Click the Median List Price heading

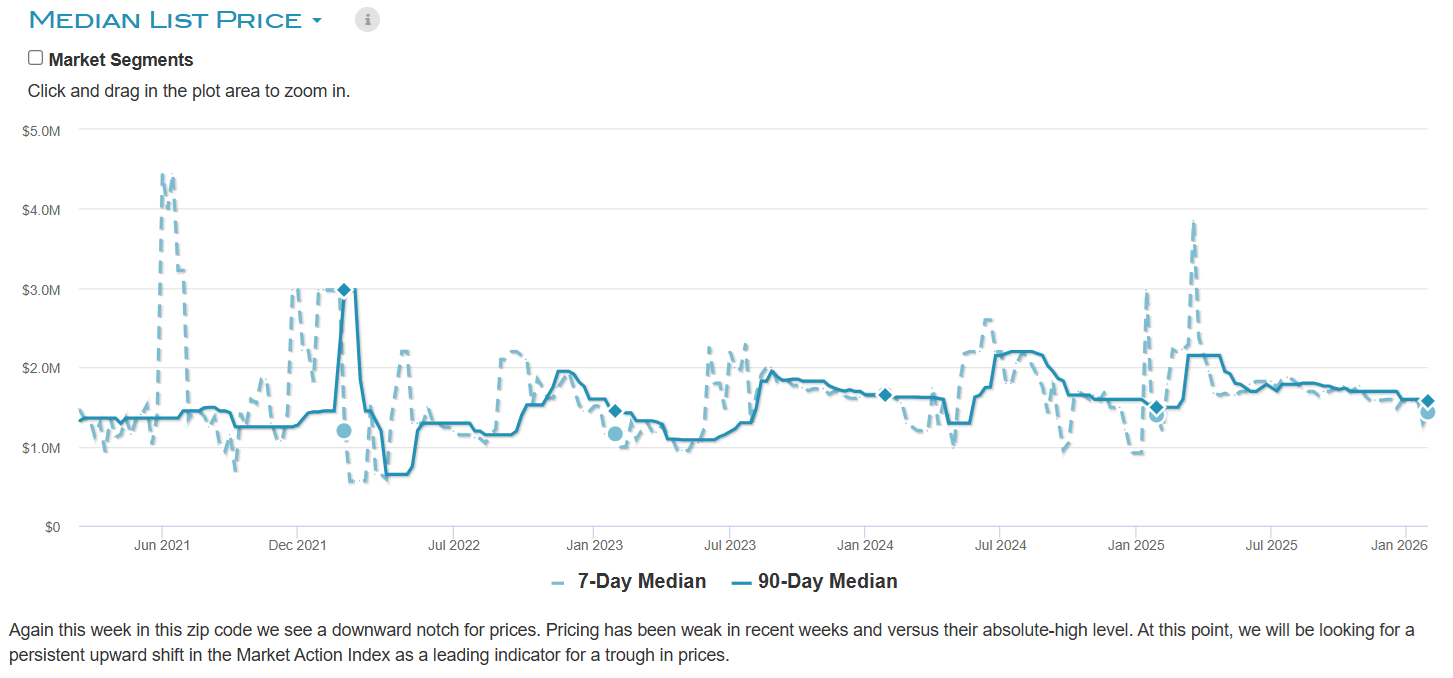pyautogui.click(x=165, y=20)
